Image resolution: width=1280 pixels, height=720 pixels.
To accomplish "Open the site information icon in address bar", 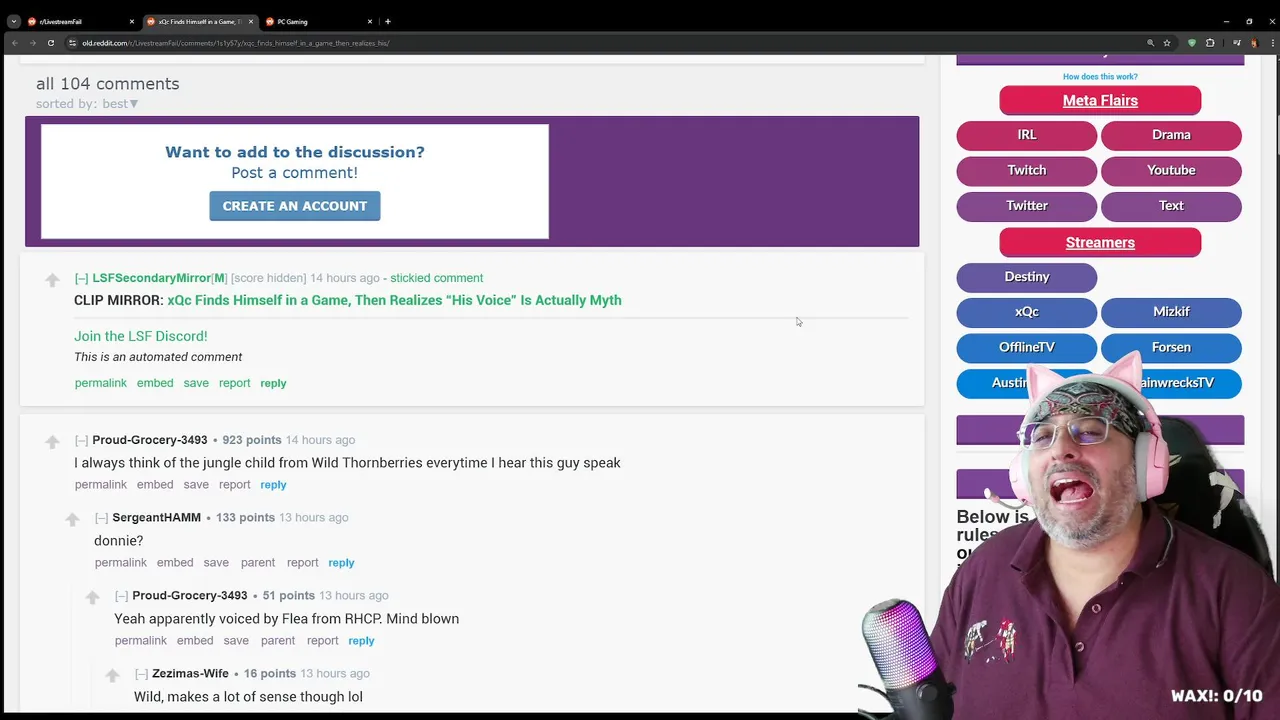I will (x=72, y=43).
